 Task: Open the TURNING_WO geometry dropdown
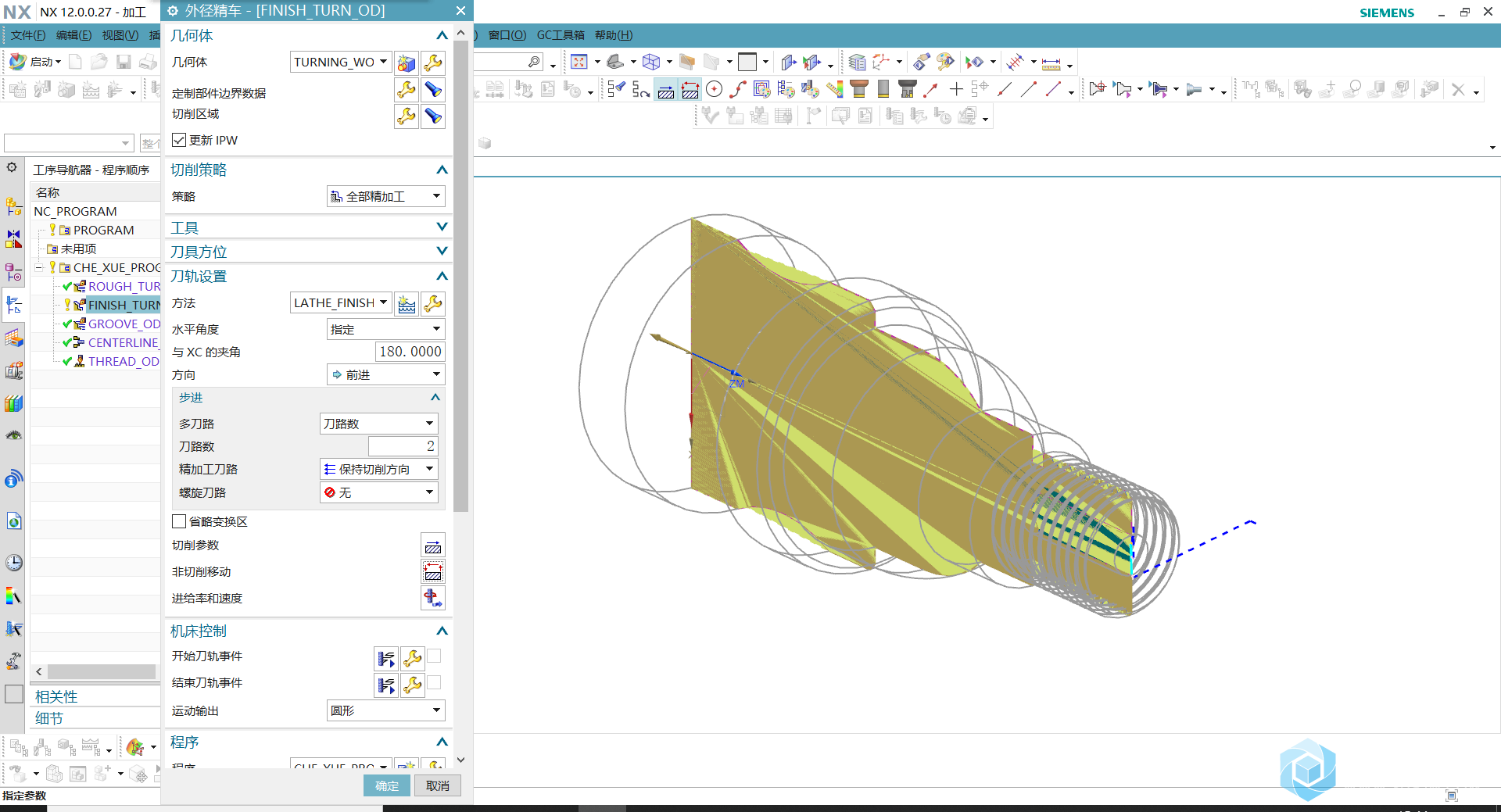click(x=340, y=62)
